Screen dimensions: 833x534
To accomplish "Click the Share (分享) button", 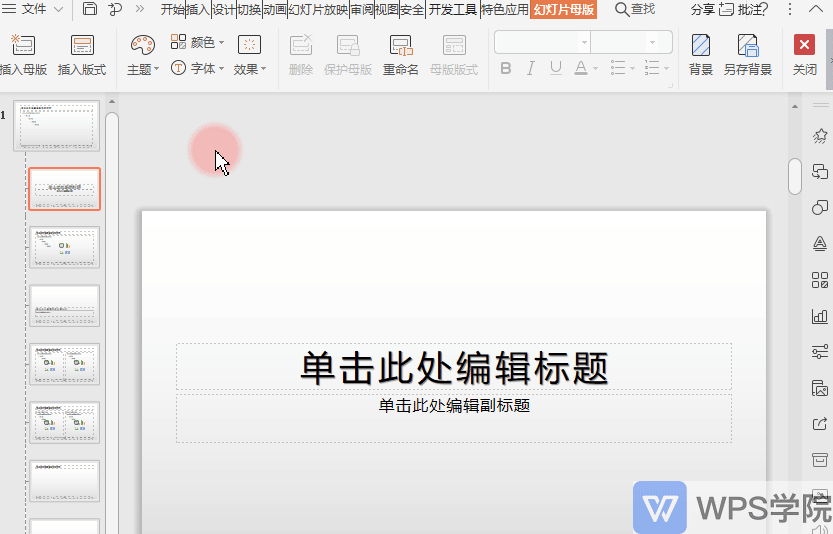I will pos(702,9).
